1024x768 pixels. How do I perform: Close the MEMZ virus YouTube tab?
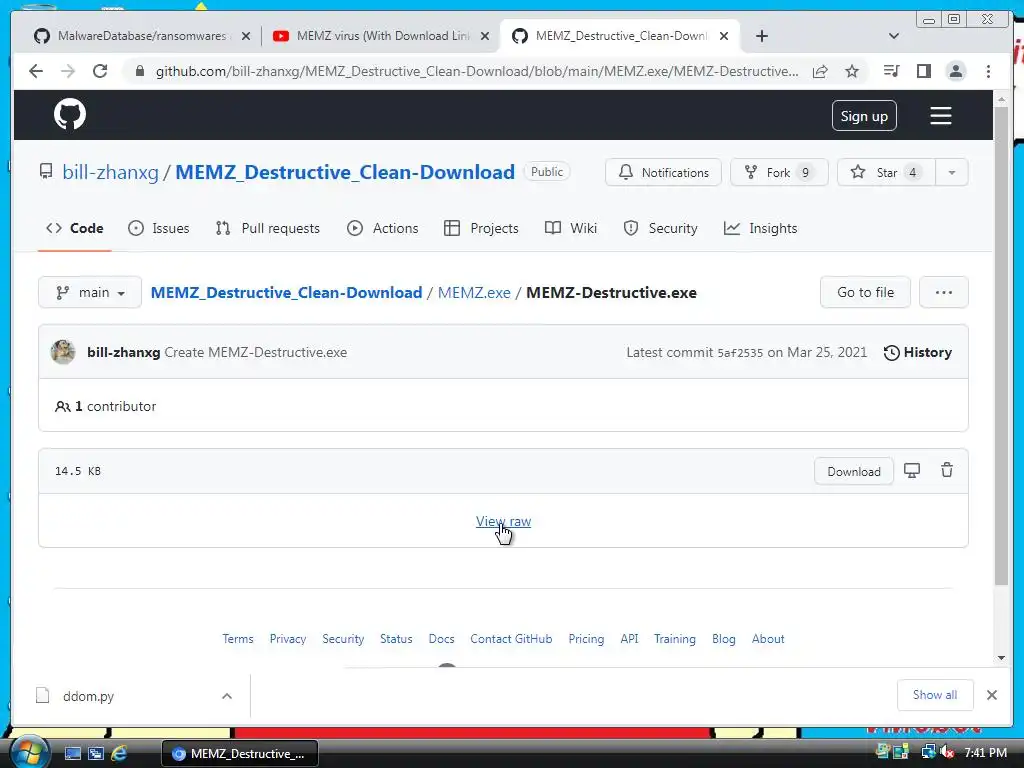pos(485,36)
